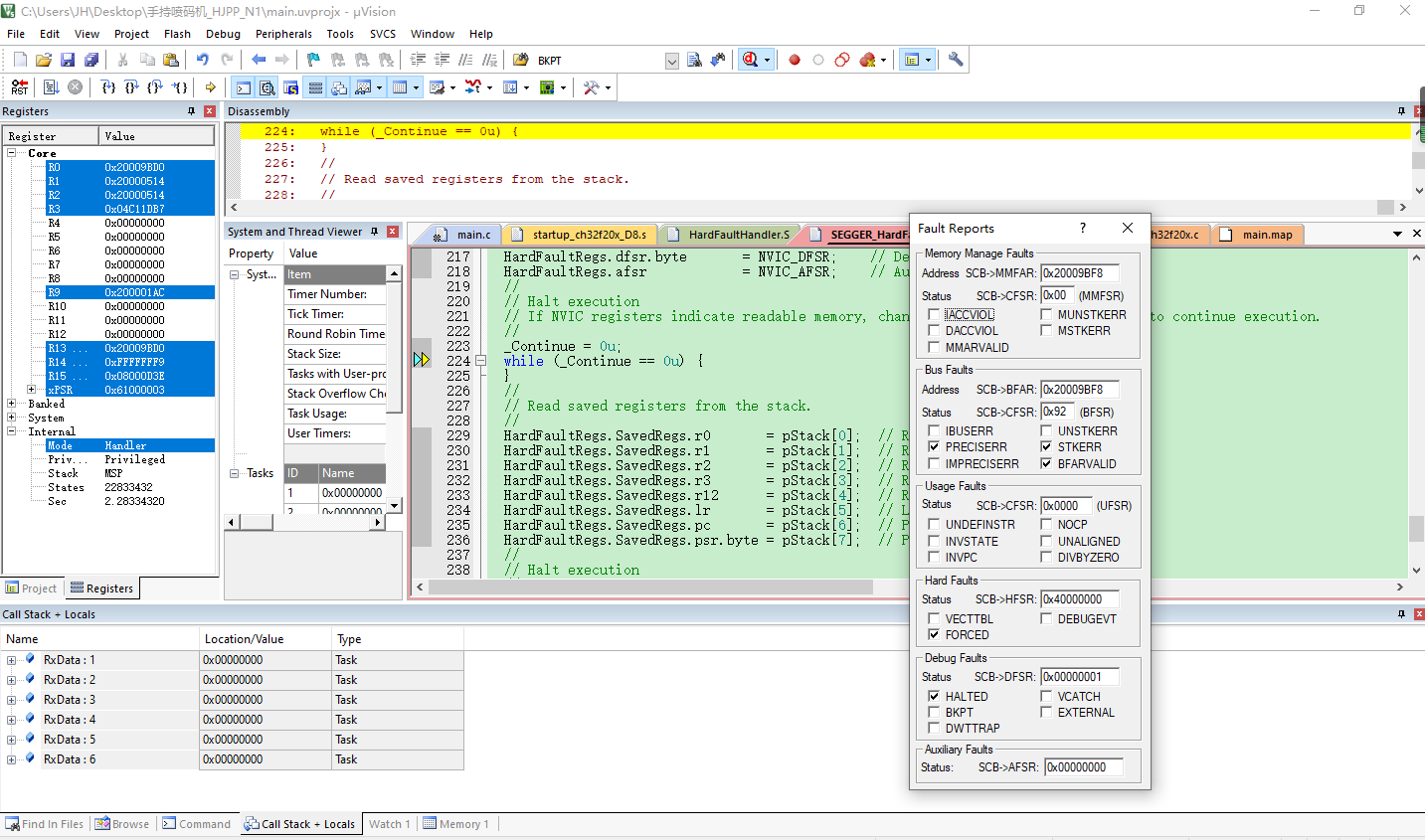Expand the RxData : 4 task row

point(11,720)
